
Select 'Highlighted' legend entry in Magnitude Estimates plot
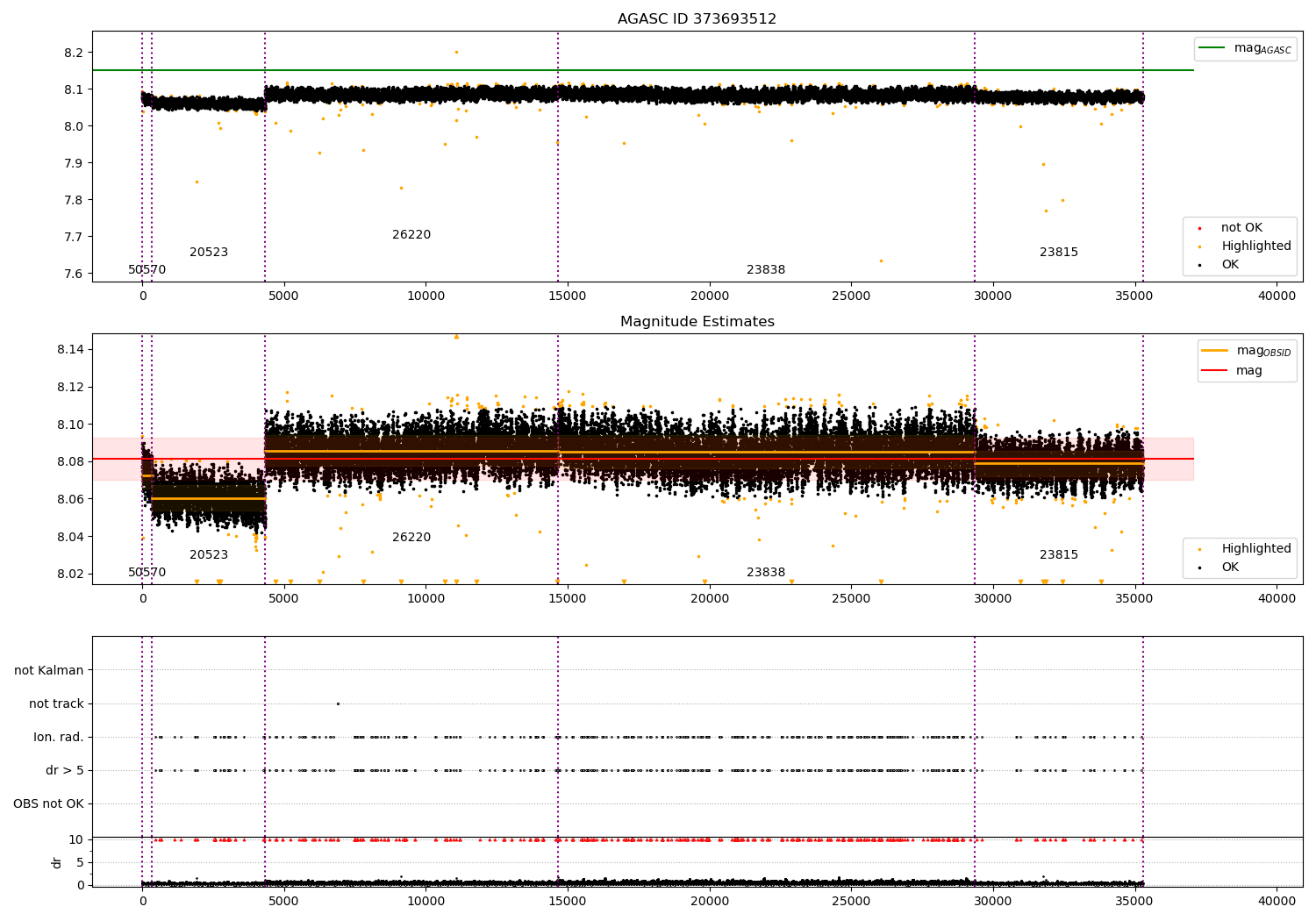1256,549
